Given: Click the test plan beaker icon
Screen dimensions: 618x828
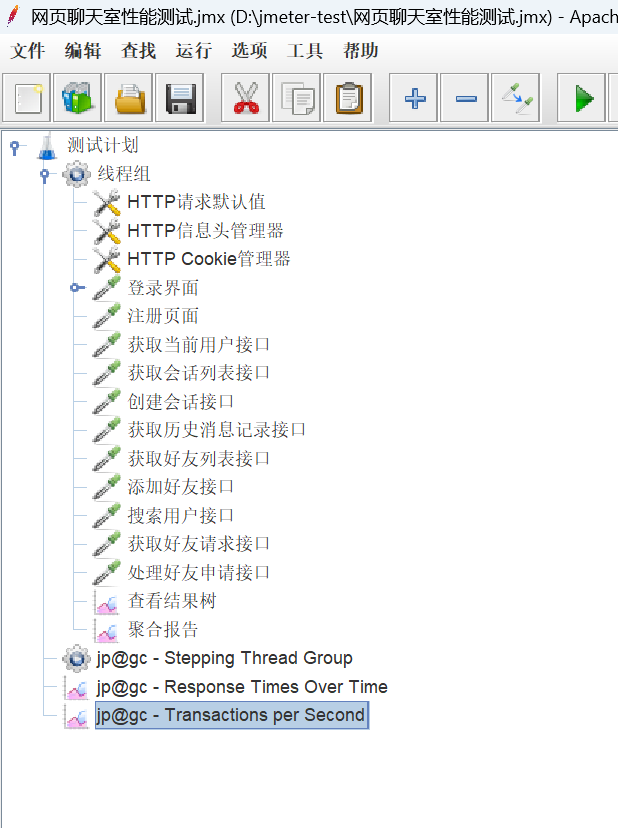Looking at the screenshot, I should tap(47, 145).
